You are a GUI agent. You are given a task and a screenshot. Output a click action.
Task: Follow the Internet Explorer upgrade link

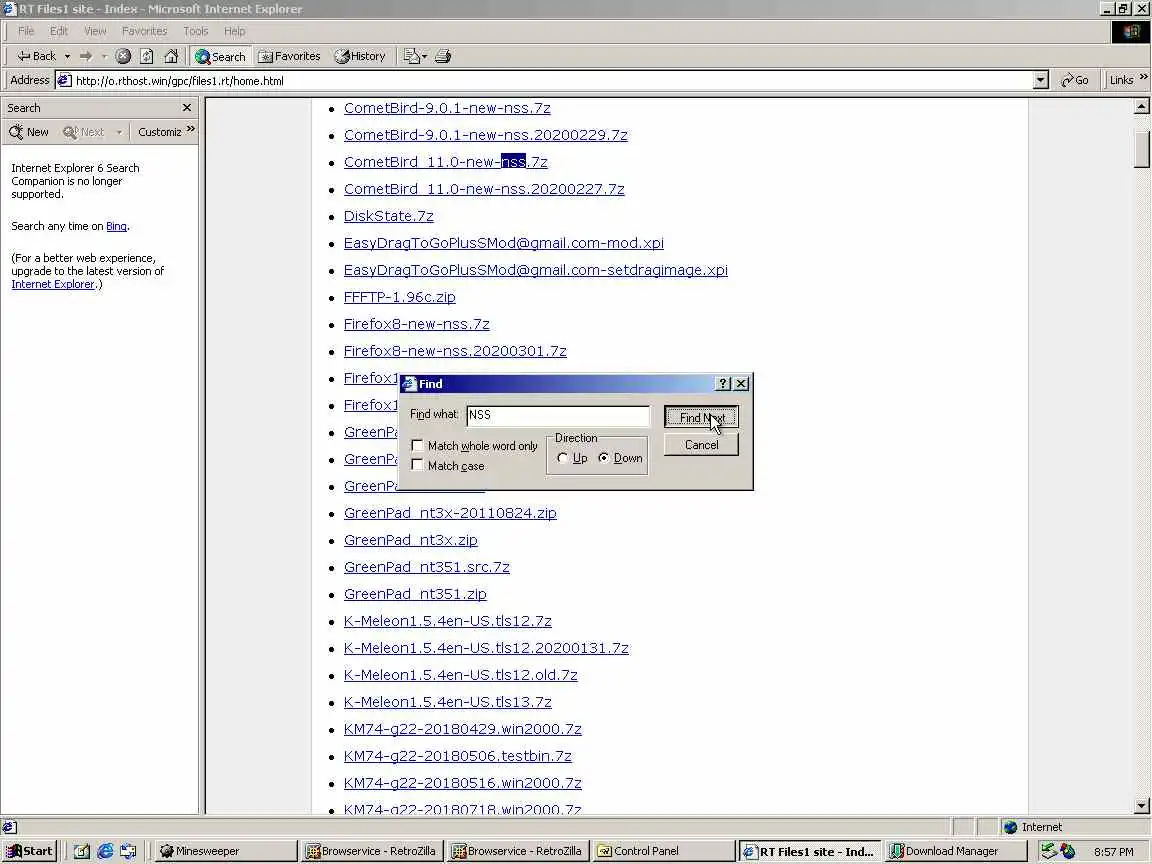click(x=53, y=284)
